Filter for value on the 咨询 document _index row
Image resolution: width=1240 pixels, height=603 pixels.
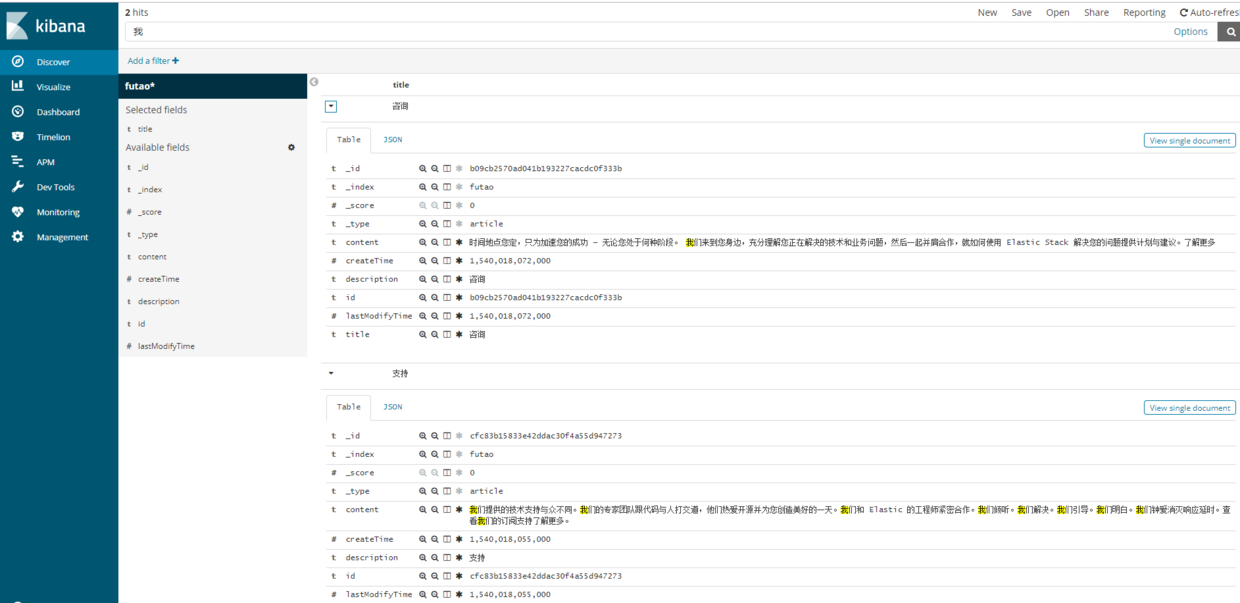point(423,187)
